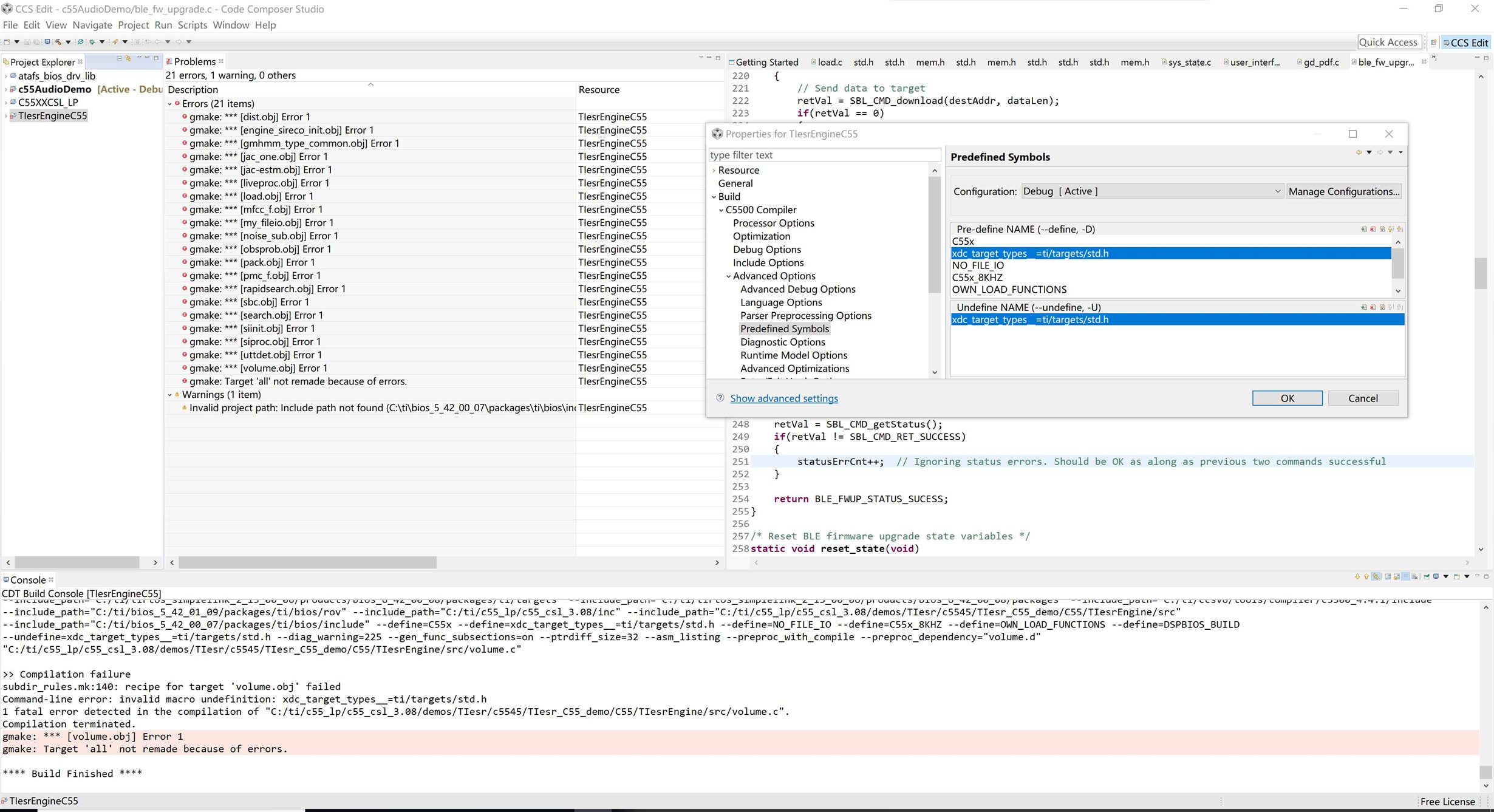Image resolution: width=1494 pixels, height=812 pixels.
Task: Edit the selected Pre-define NAME entry icon
Action: coord(1382,229)
